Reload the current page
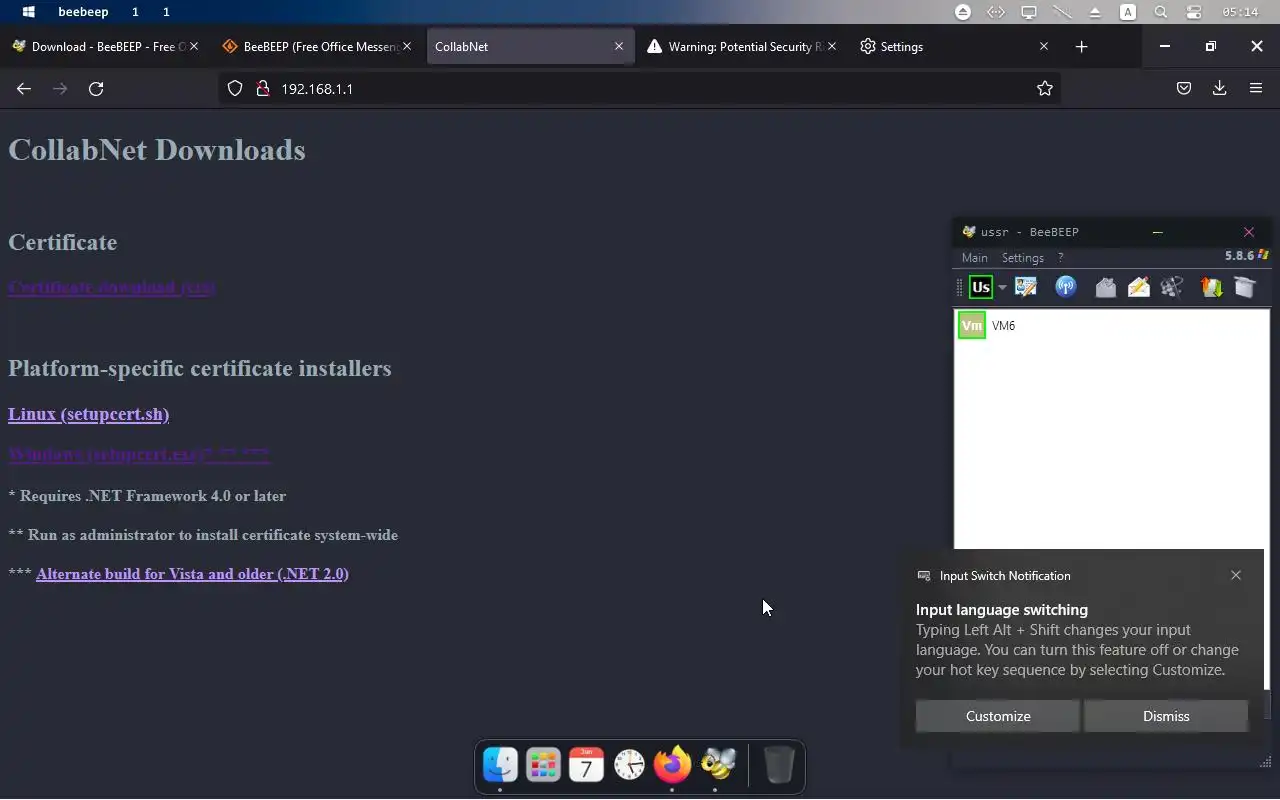The image size is (1280, 800). (96, 89)
